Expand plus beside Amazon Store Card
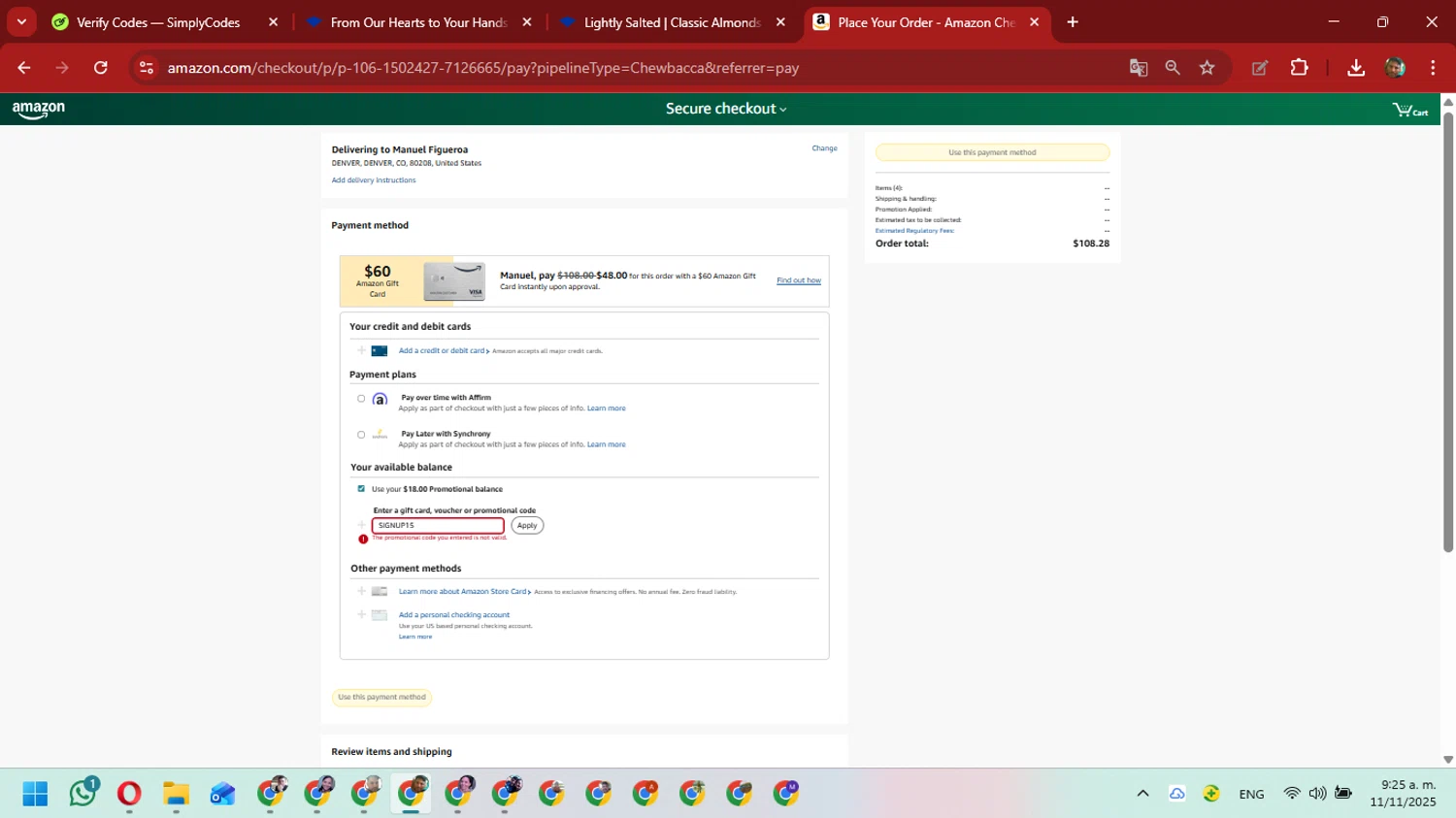 [x=361, y=591]
